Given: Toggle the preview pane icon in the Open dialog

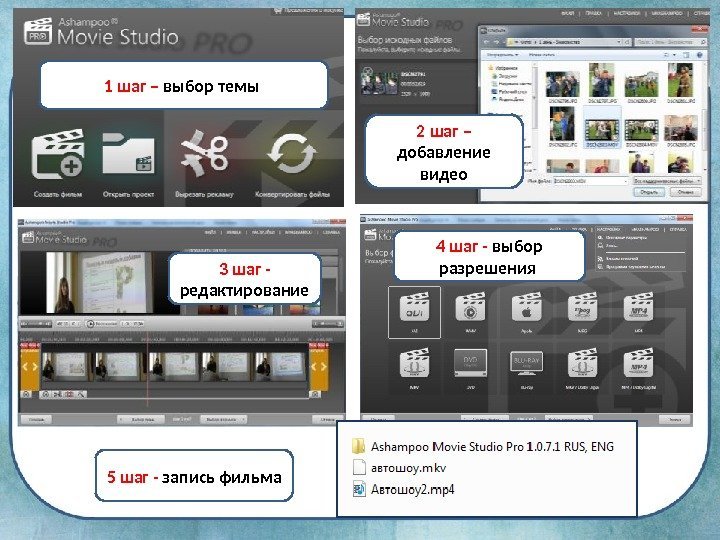Looking at the screenshot, I should click(x=686, y=55).
